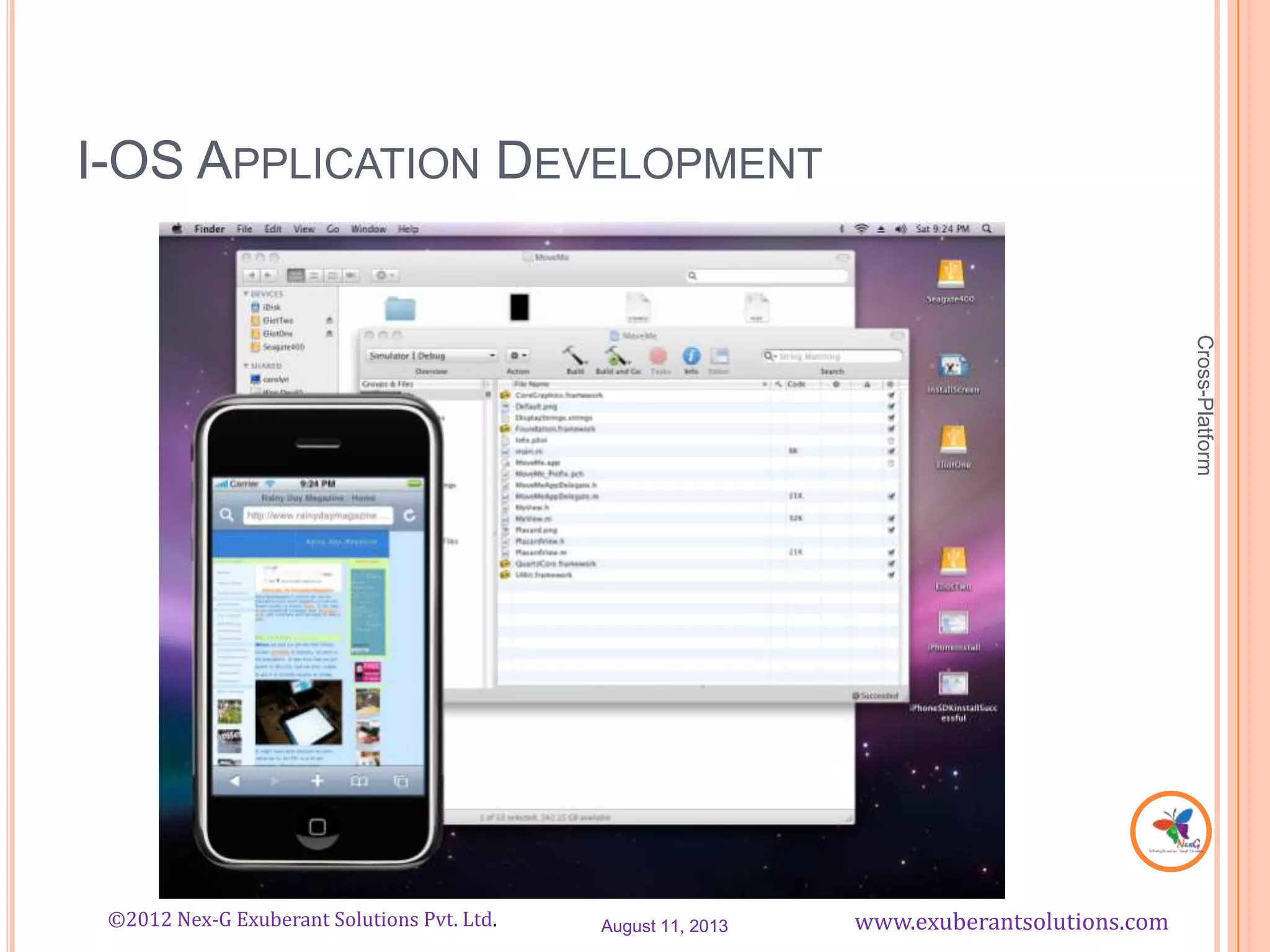Viewport: 1270px width, 952px height.
Task: Toggle target checkbox for Default.png
Action: 891,407
